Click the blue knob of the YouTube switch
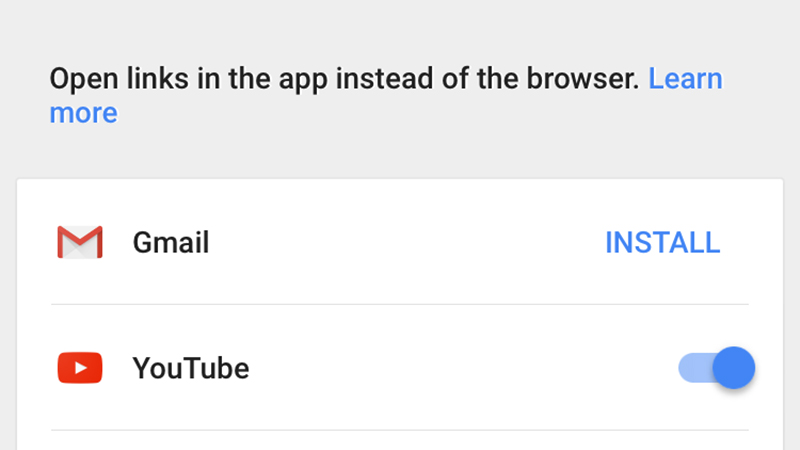This screenshot has width=800, height=450. coord(734,368)
